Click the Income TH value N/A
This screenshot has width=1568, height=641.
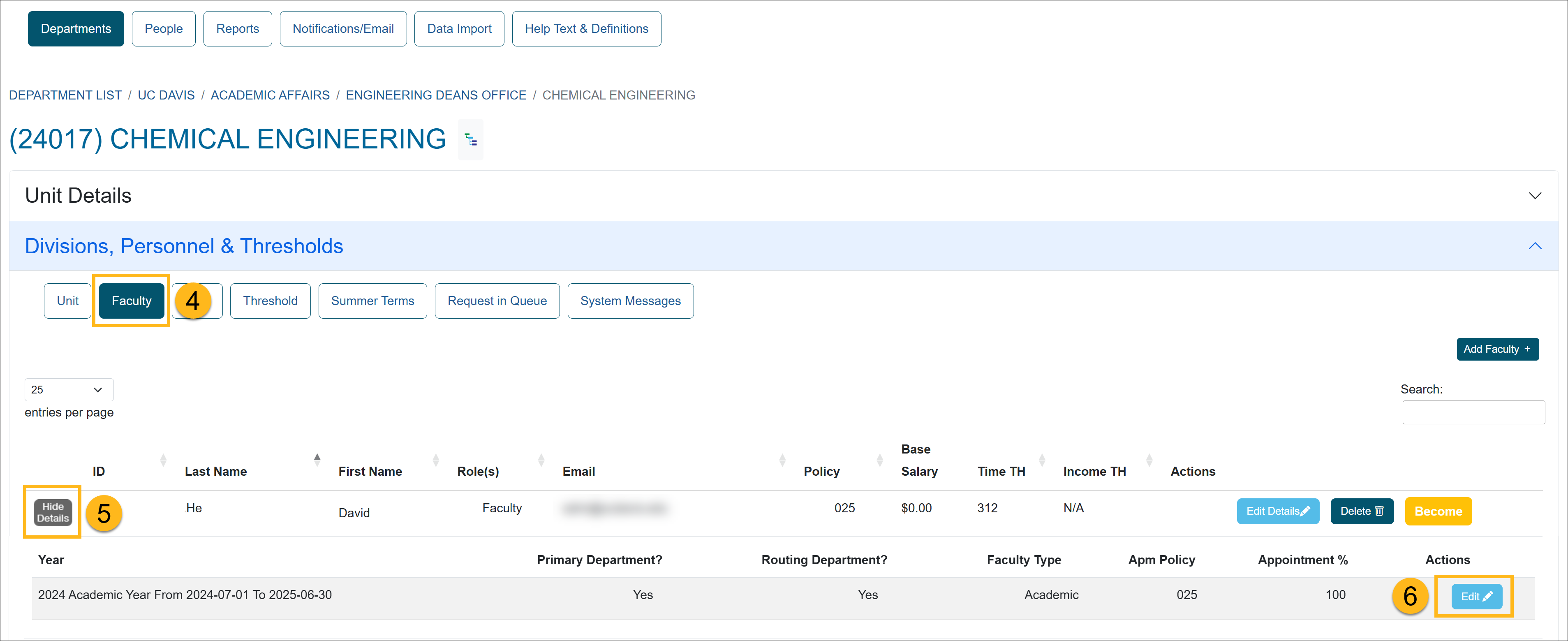pyautogui.click(x=1073, y=508)
